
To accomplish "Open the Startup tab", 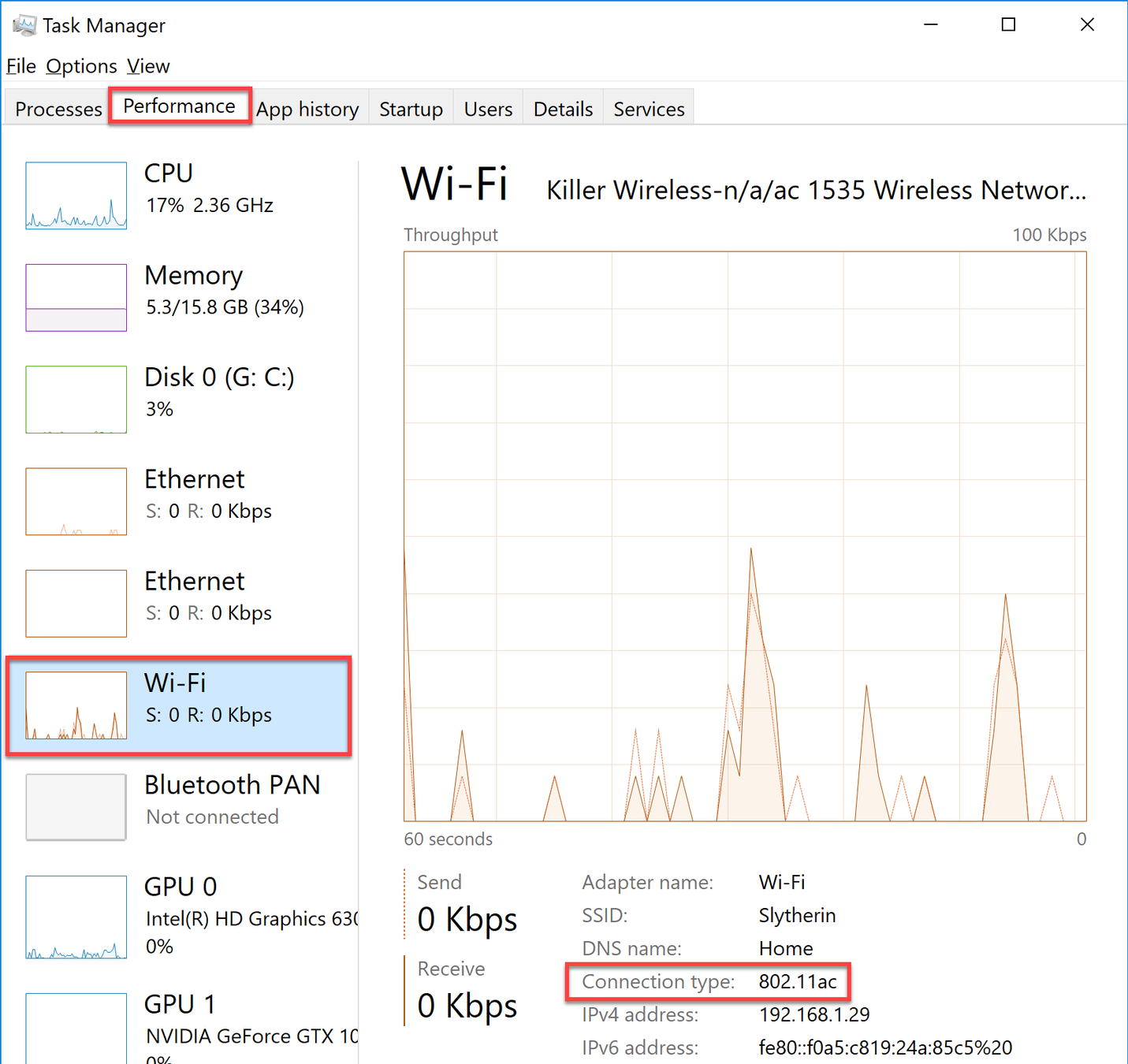I will (411, 109).
